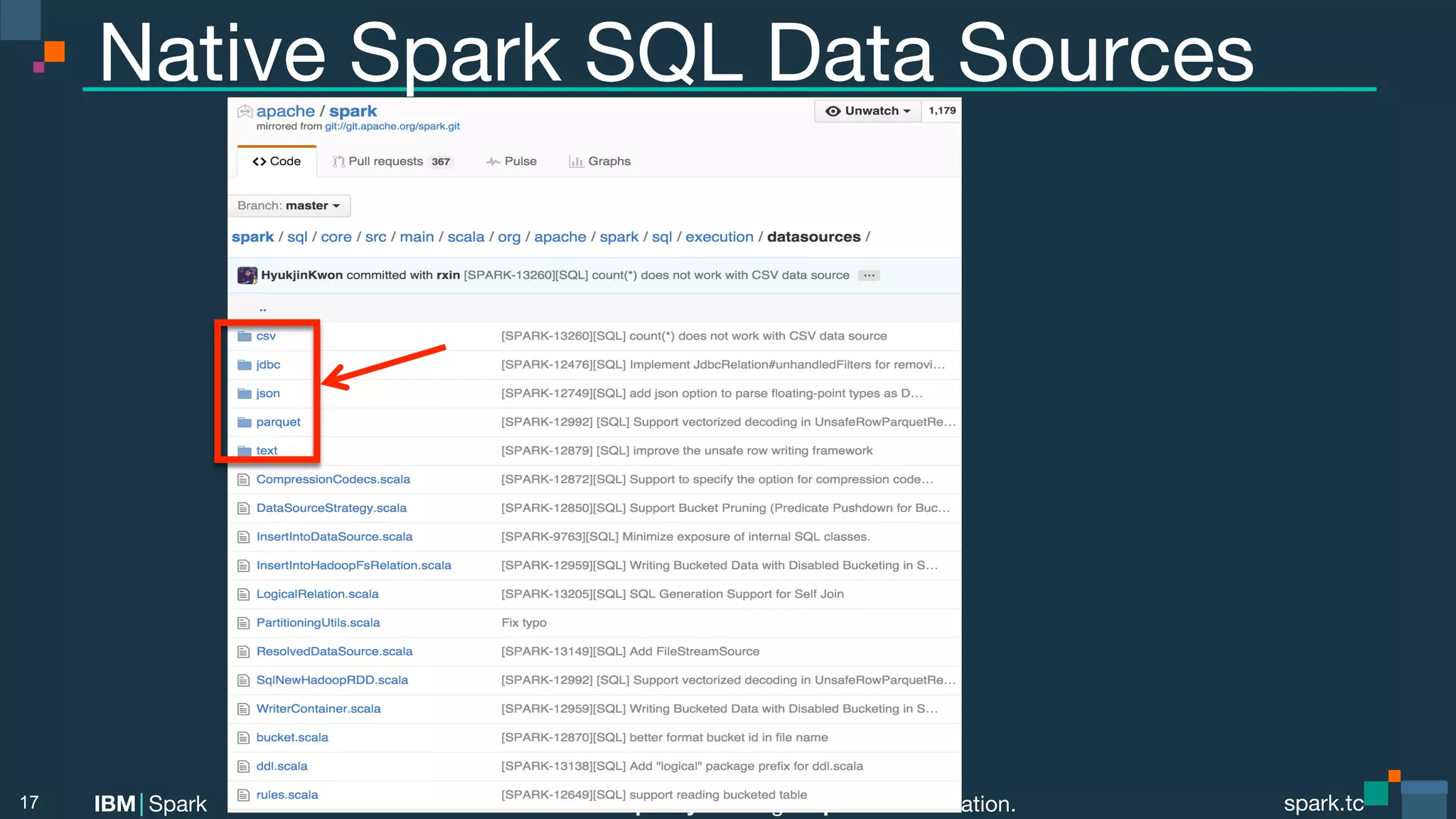Open DataSourceStrategy.scala file link
This screenshot has height=819, width=1456.
pyautogui.click(x=331, y=508)
